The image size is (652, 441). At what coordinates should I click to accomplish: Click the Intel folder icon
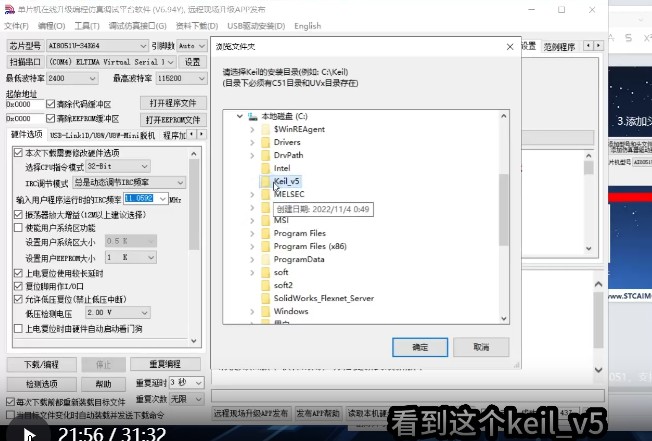click(265, 168)
